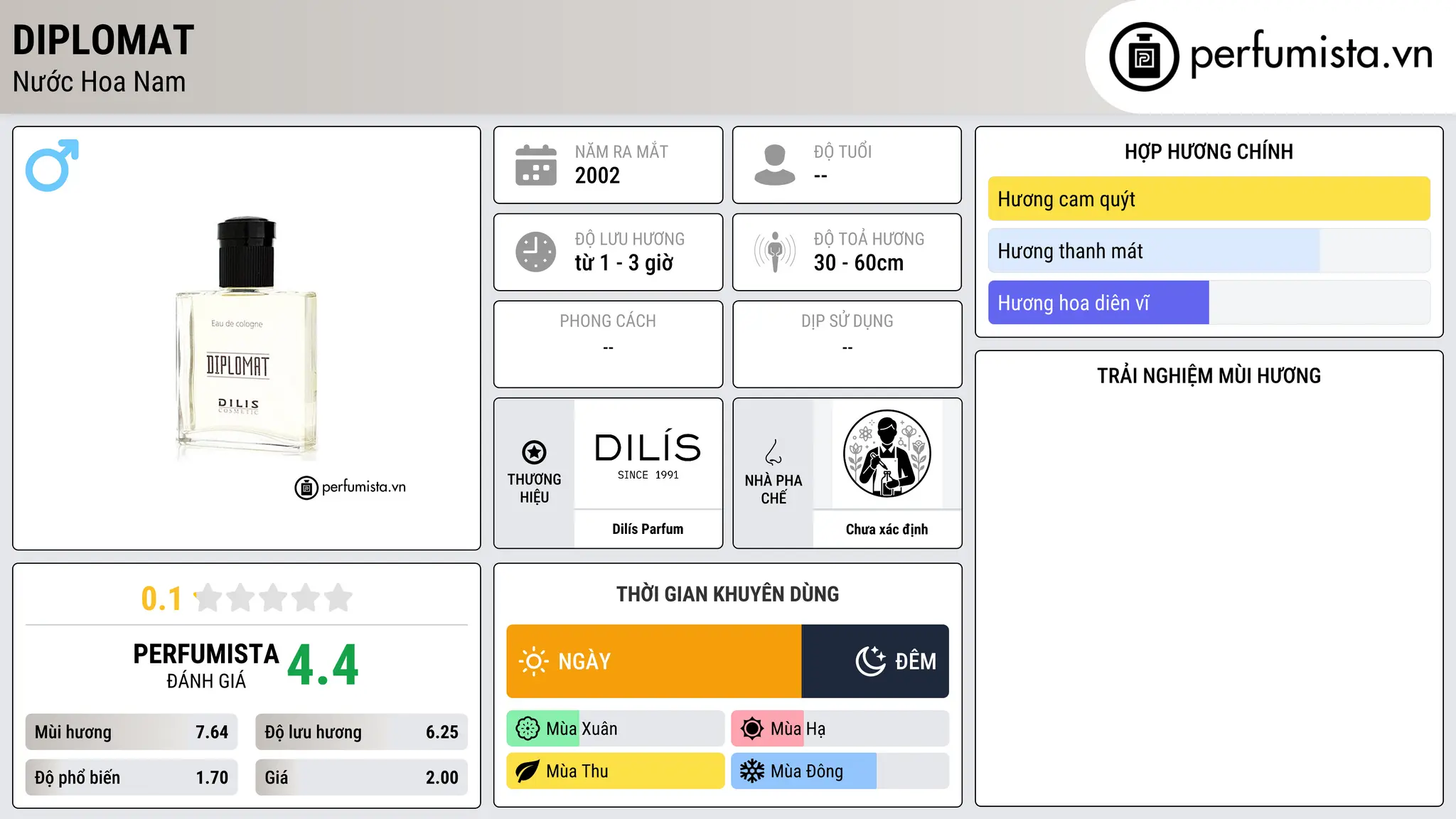1456x819 pixels.
Task: Click the perfumista.vn site name in header
Action: point(1312,54)
